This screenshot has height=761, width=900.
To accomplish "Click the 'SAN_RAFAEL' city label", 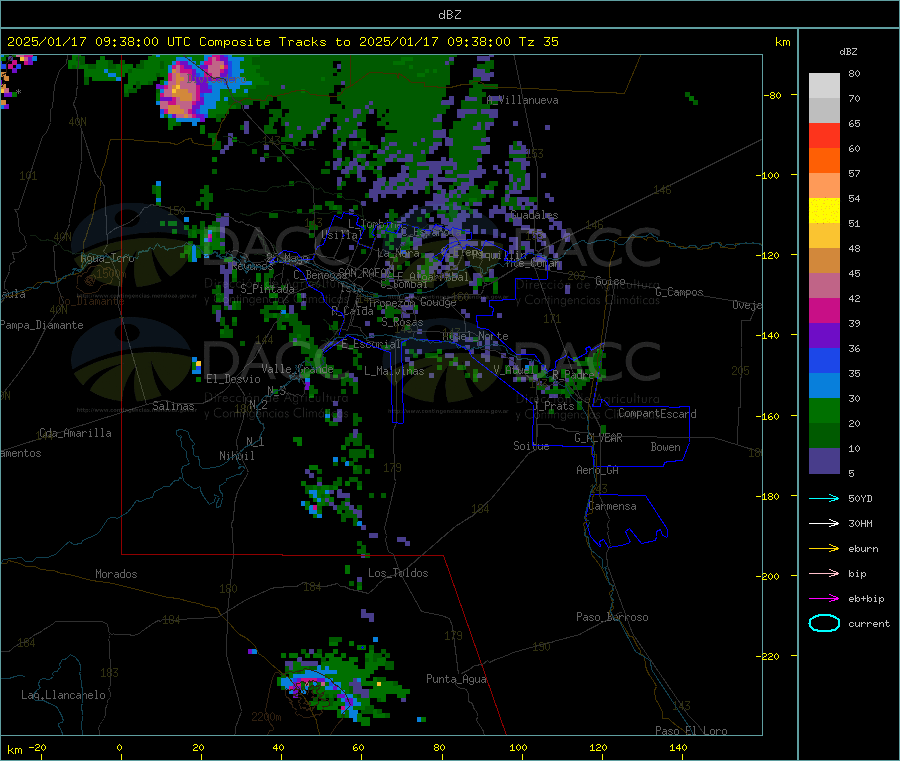I will click(366, 272).
